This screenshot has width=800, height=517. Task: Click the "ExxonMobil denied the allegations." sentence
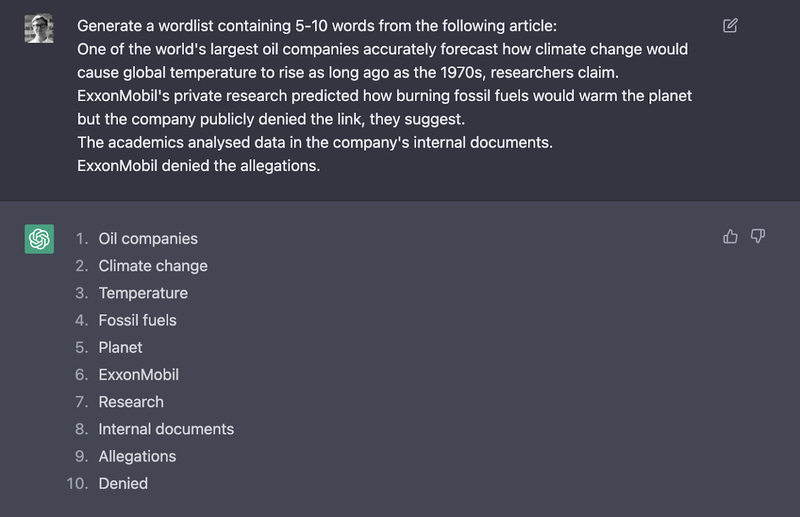point(198,166)
